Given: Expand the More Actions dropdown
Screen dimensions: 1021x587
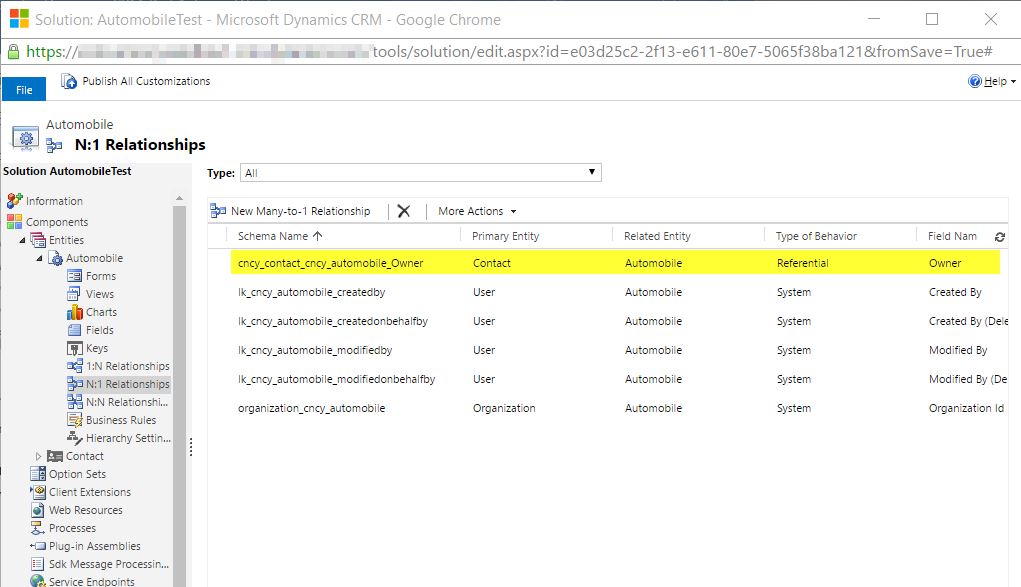Looking at the screenshot, I should click(477, 211).
